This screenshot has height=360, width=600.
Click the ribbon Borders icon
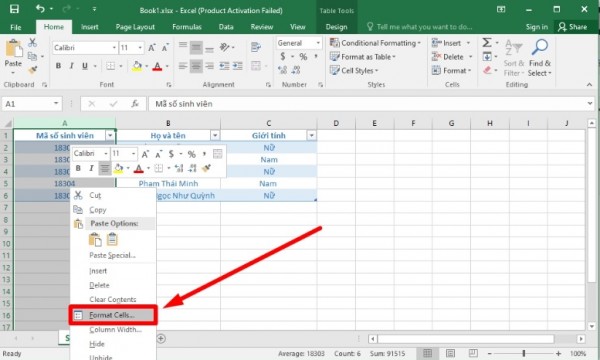[x=111, y=66]
